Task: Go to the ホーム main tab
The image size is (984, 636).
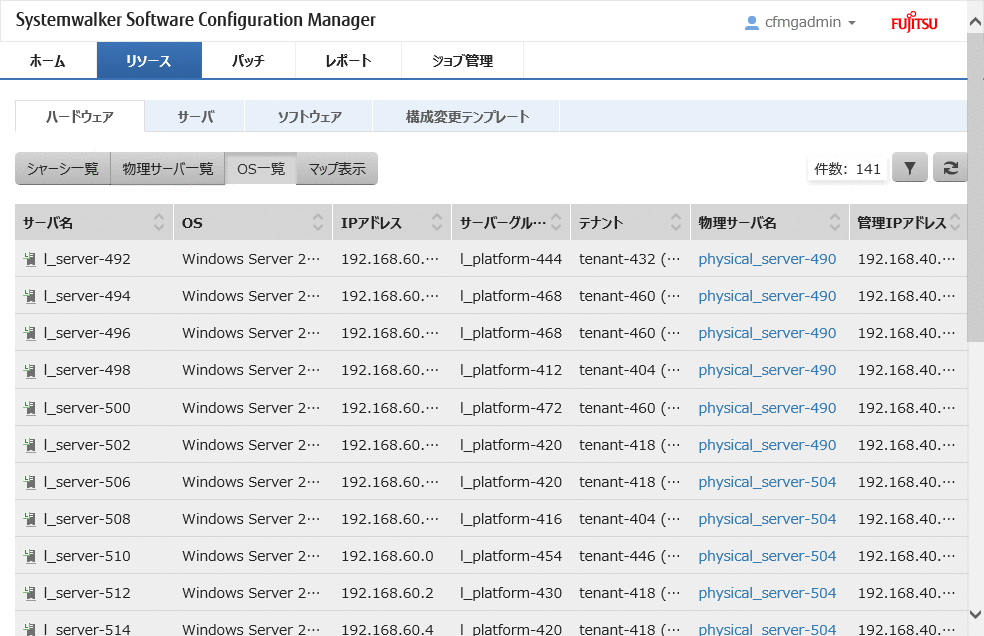Action: pyautogui.click(x=48, y=60)
